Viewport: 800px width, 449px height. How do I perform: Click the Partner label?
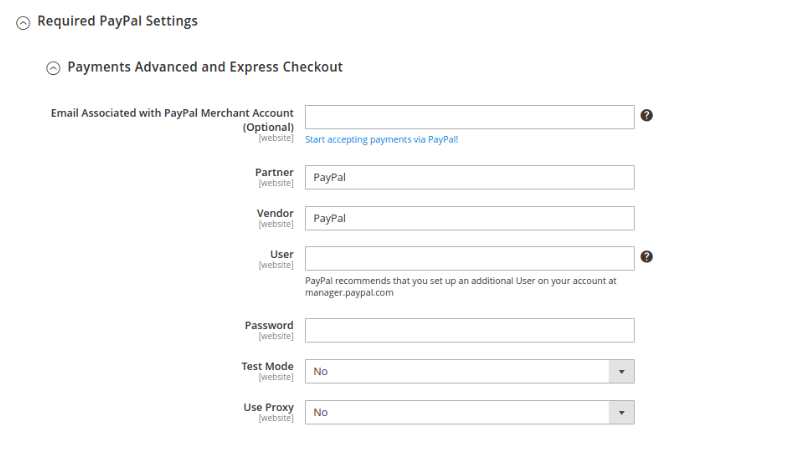pyautogui.click(x=274, y=172)
